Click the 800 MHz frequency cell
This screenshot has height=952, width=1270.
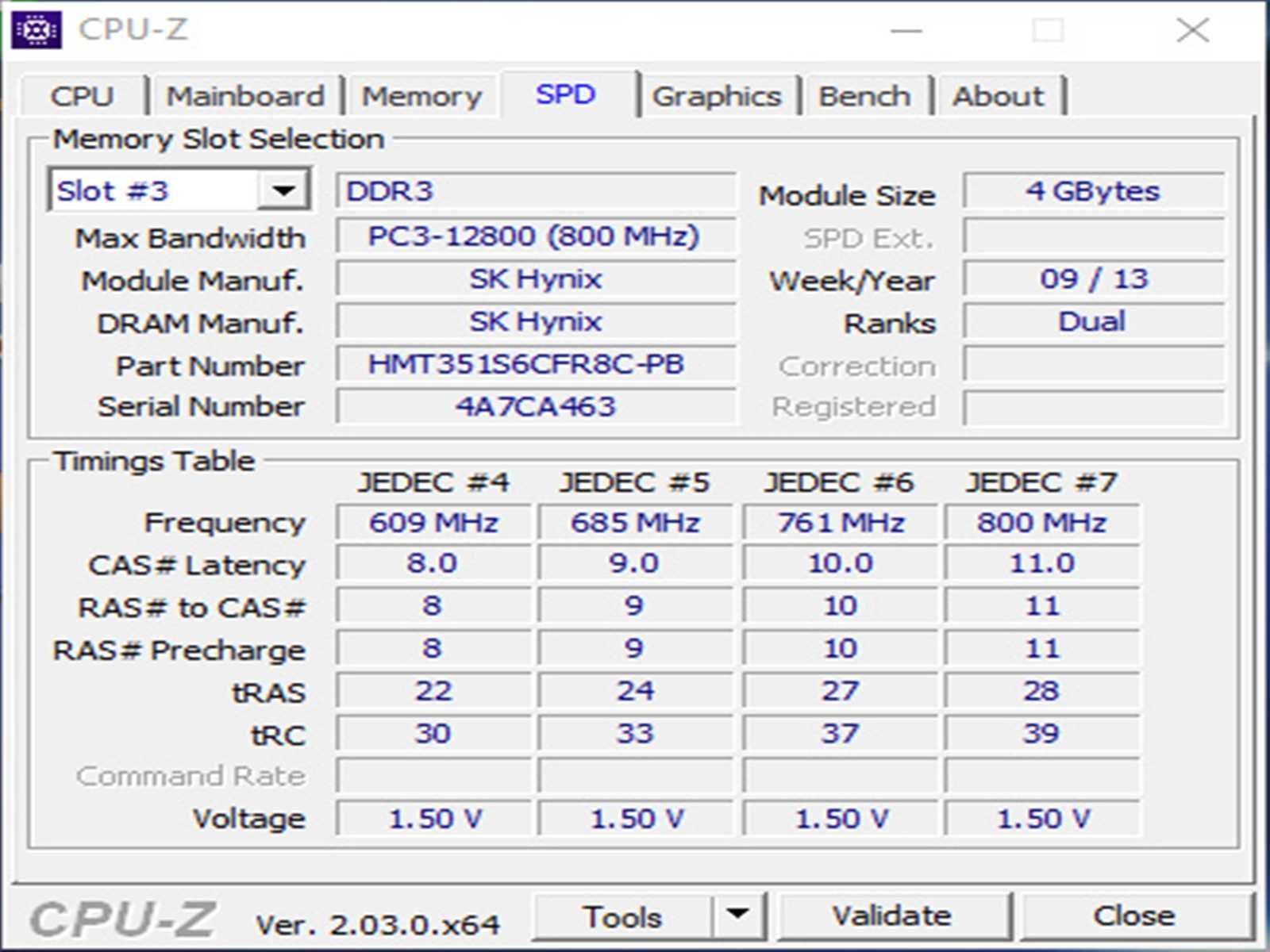(x=1041, y=522)
